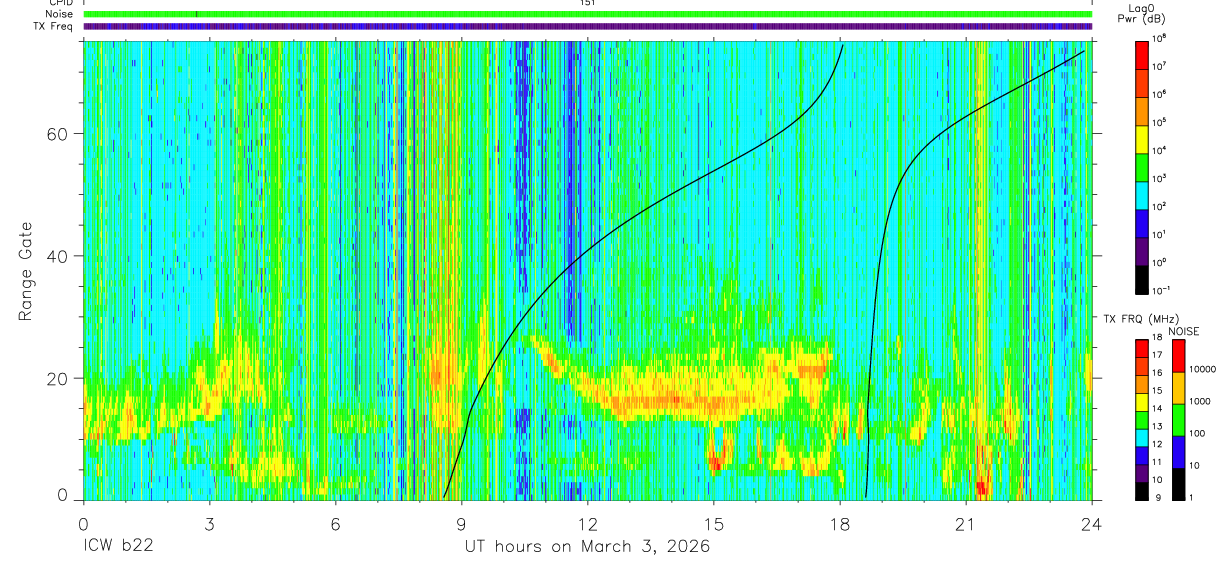
Task: Click the 'CPID' label at the top left
Action: pos(59,3)
